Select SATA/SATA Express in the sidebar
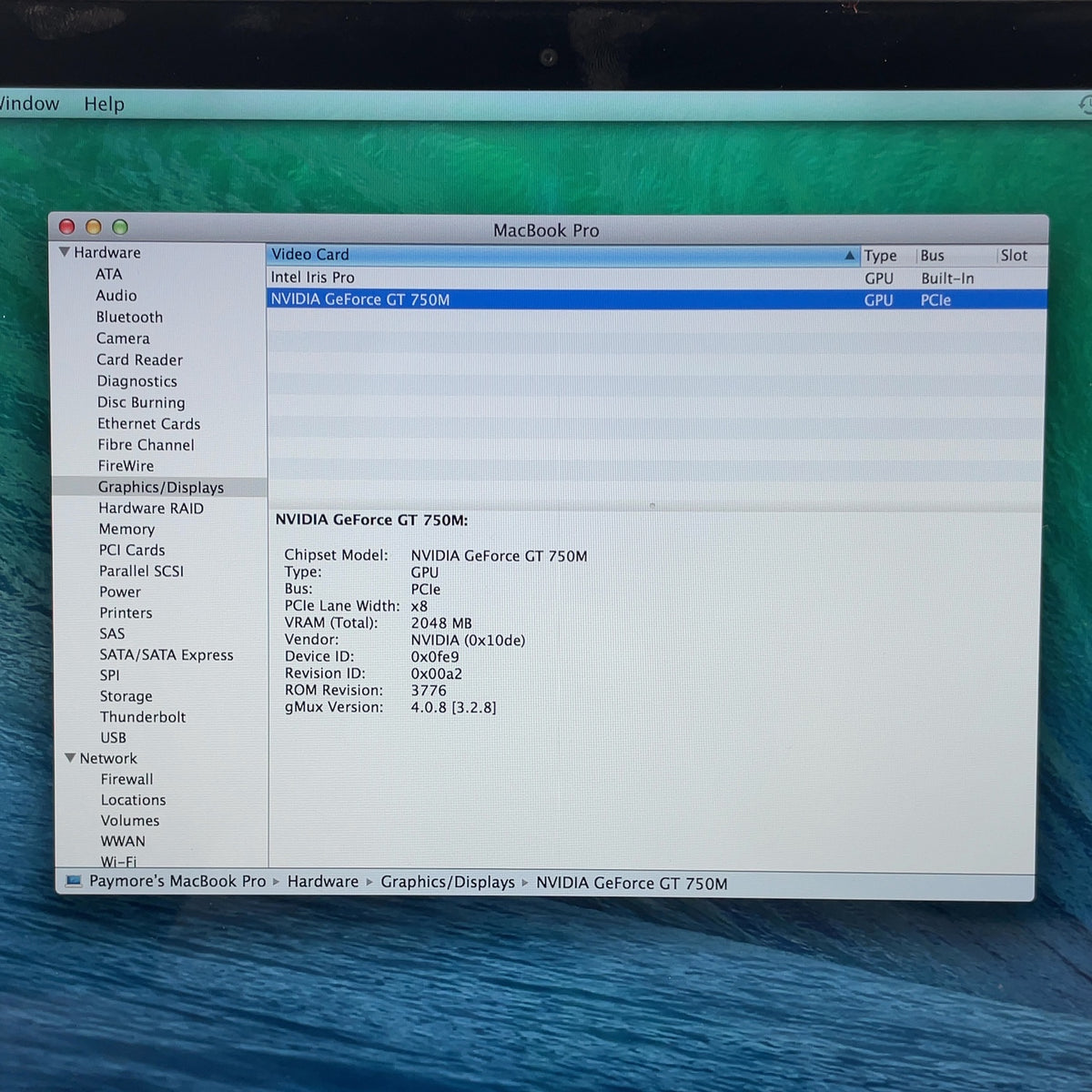This screenshot has height=1092, width=1092. 167,654
